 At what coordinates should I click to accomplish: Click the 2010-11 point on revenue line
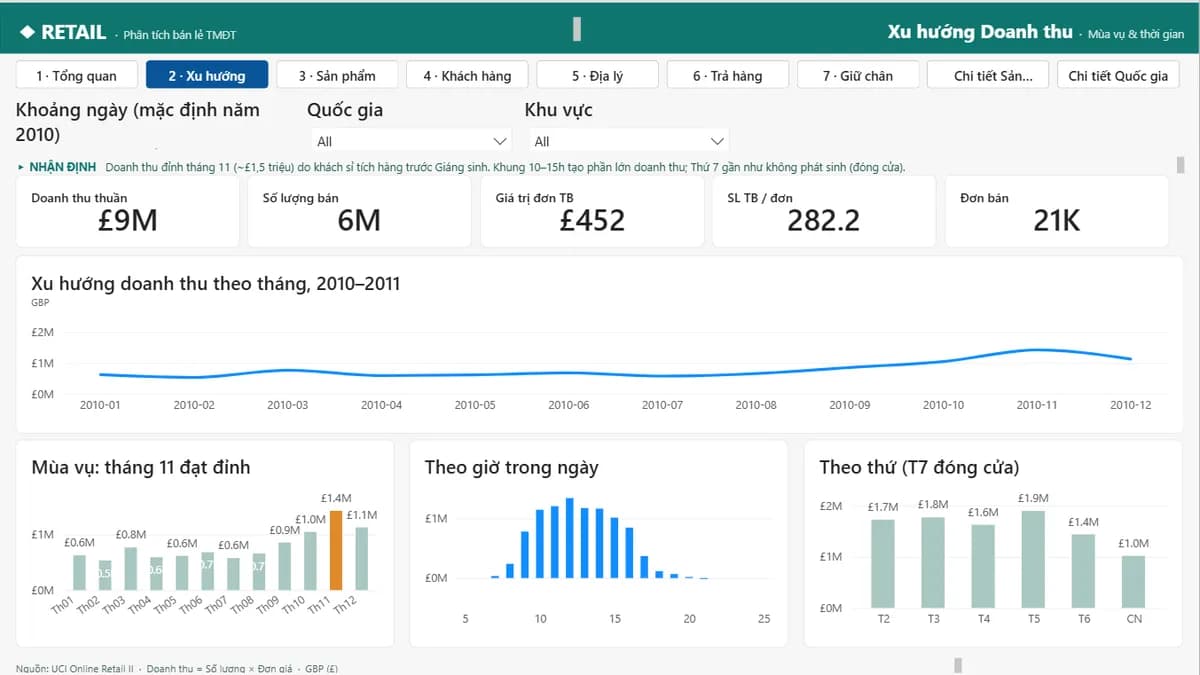(1037, 349)
